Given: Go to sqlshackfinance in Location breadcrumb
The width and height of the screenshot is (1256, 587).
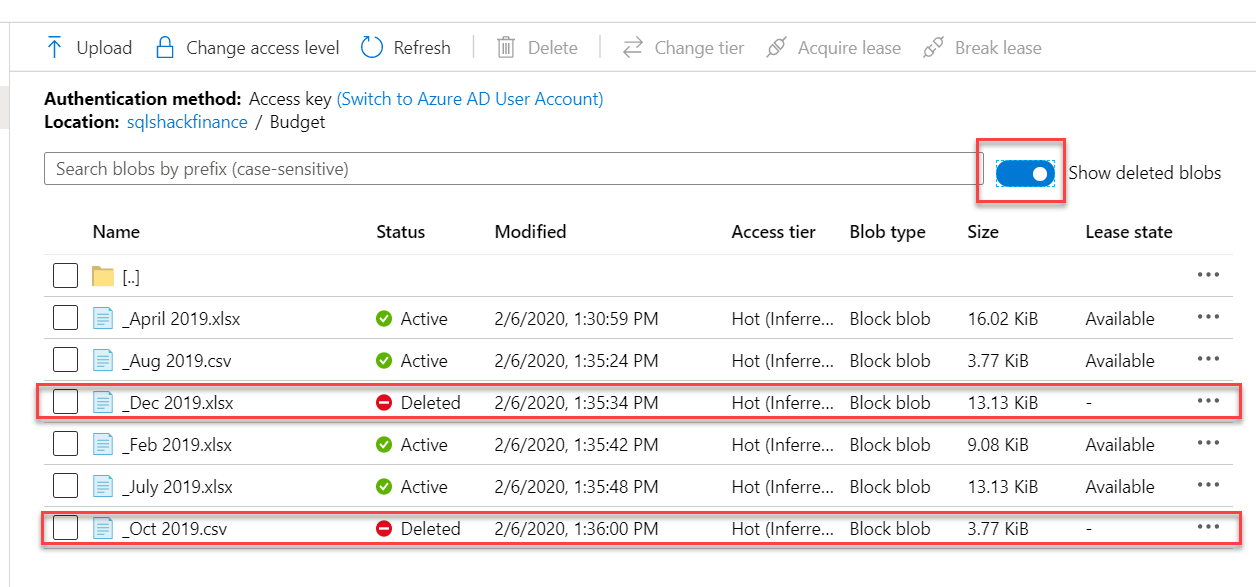Looking at the screenshot, I should pos(187,122).
